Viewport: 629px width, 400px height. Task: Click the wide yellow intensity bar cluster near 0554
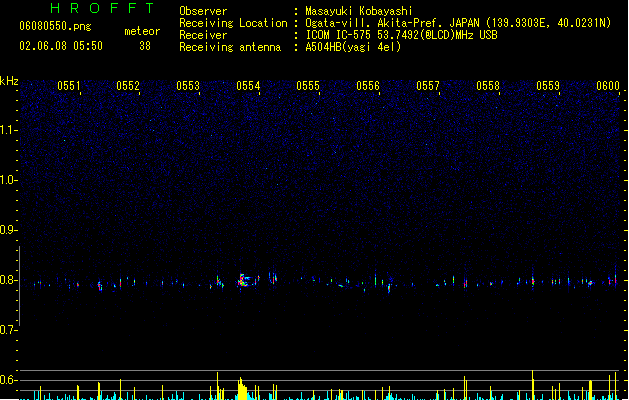click(242, 388)
